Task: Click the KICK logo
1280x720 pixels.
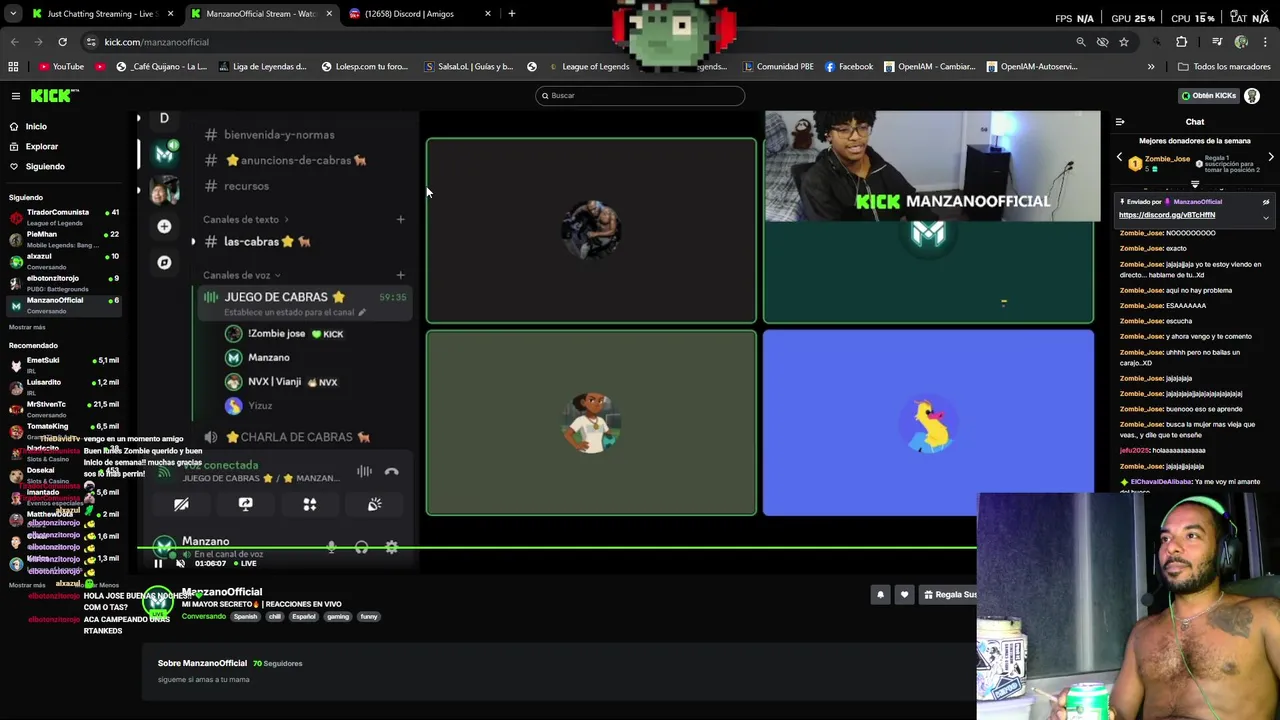Action: click(52, 96)
